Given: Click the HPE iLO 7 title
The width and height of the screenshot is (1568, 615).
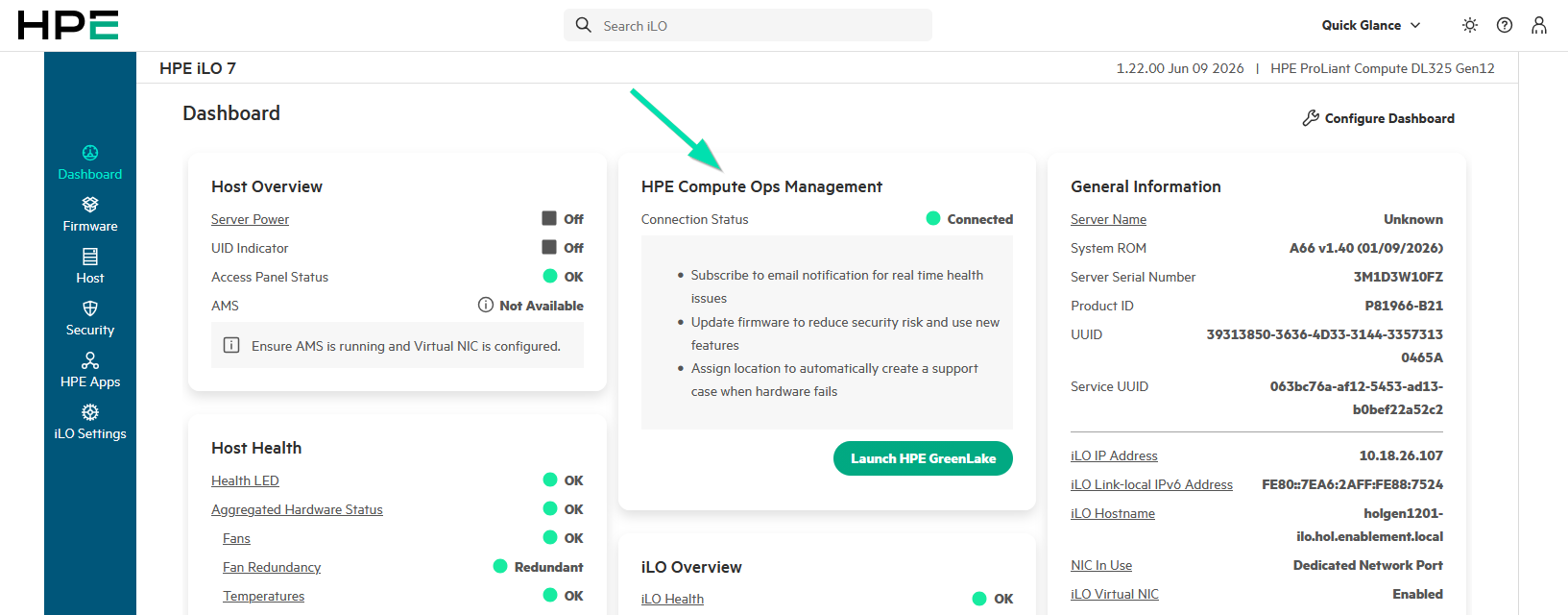Looking at the screenshot, I should point(198,68).
